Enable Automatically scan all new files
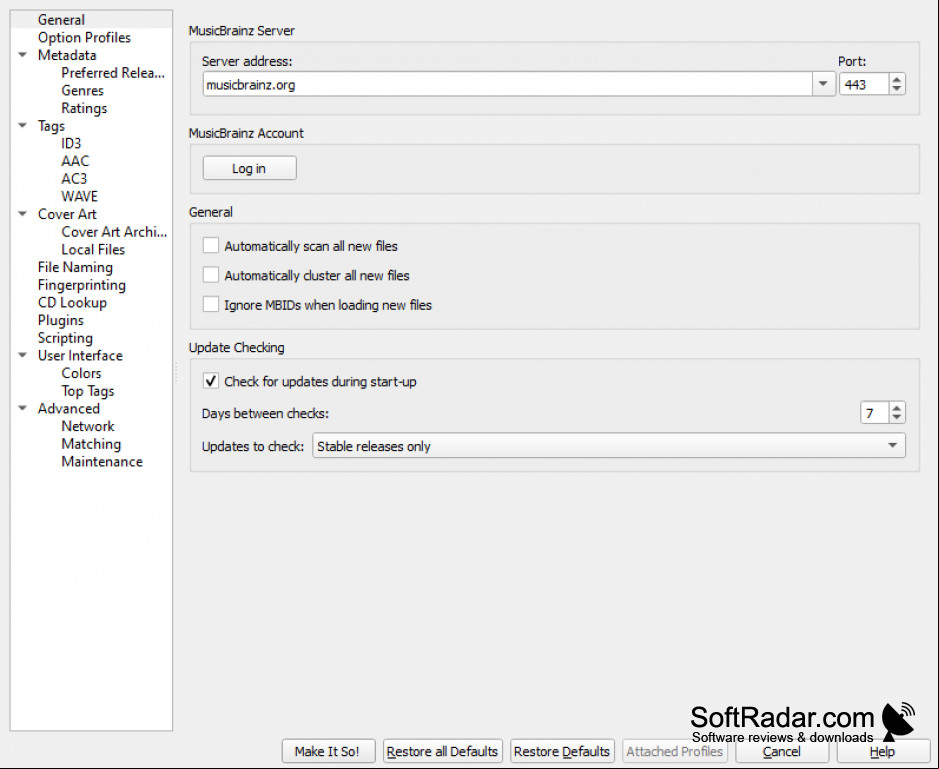939x769 pixels. click(x=211, y=246)
